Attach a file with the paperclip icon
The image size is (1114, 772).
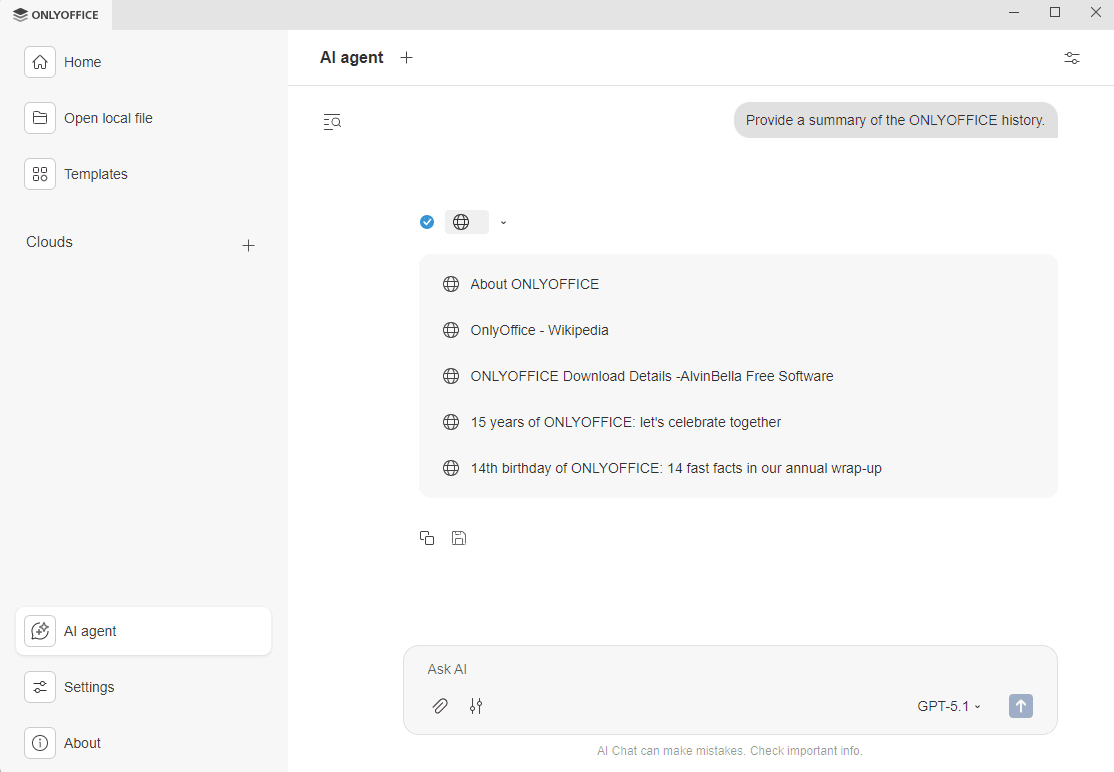pos(440,706)
